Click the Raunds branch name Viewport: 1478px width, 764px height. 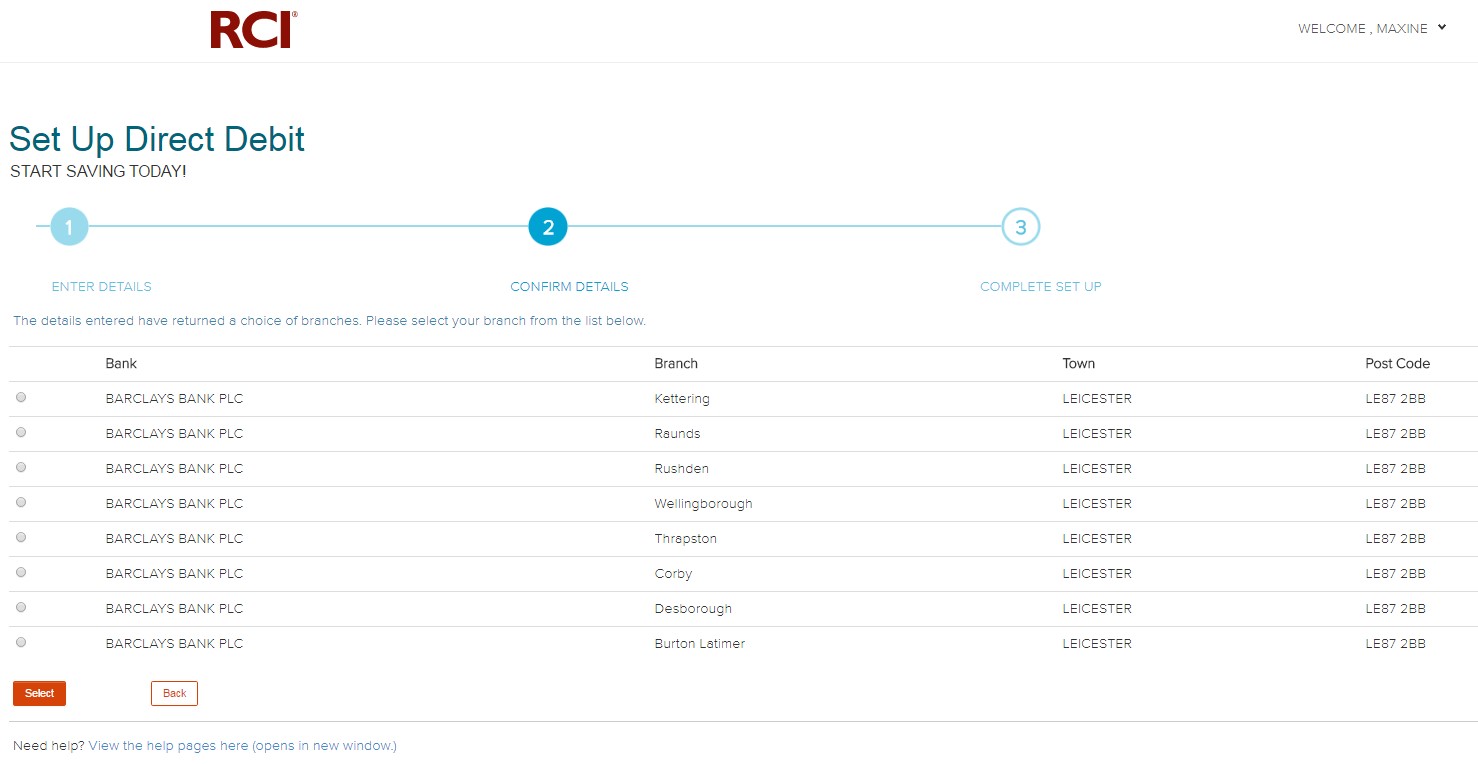coord(677,434)
